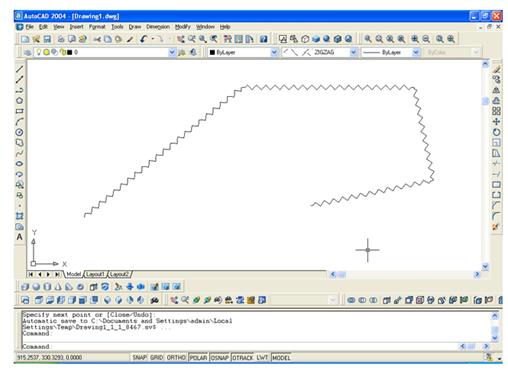Toggle OSNAP mode in status bar
Viewport: 508px width, 370px height.
220,358
